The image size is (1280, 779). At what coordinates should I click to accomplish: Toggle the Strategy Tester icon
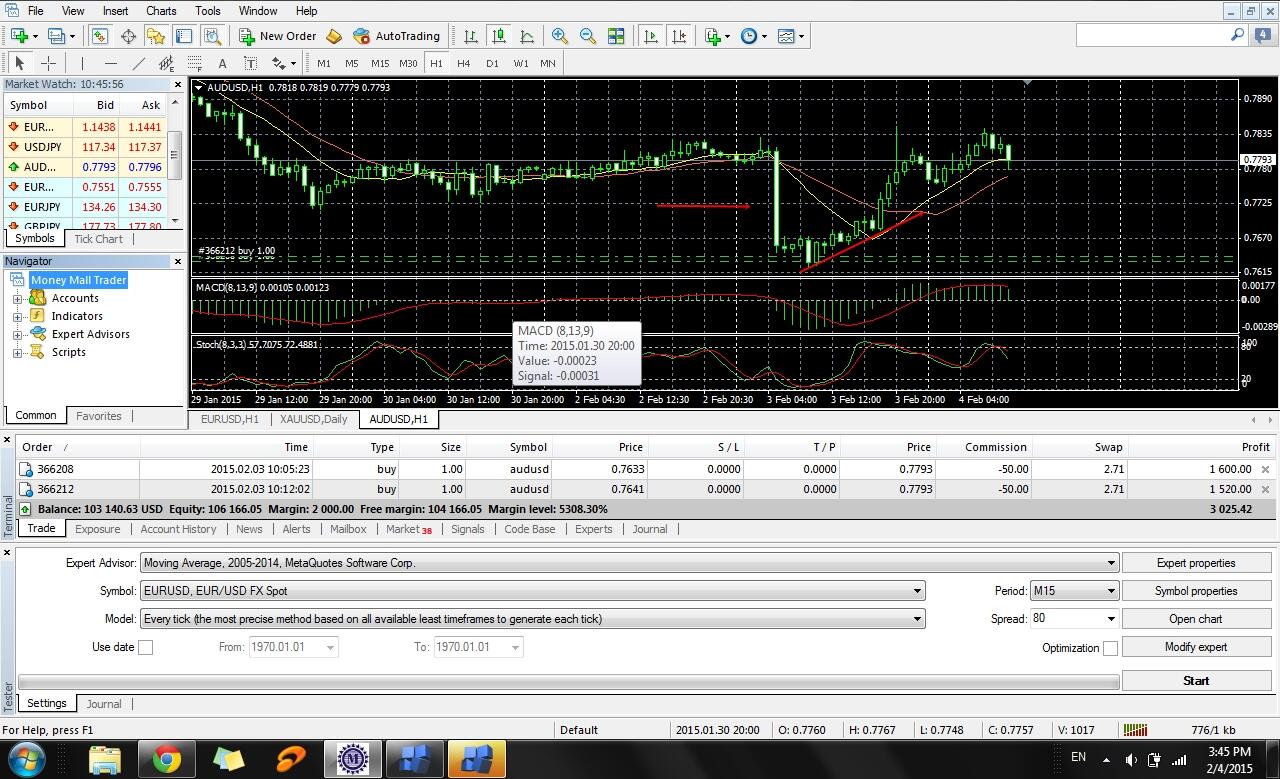tap(212, 36)
